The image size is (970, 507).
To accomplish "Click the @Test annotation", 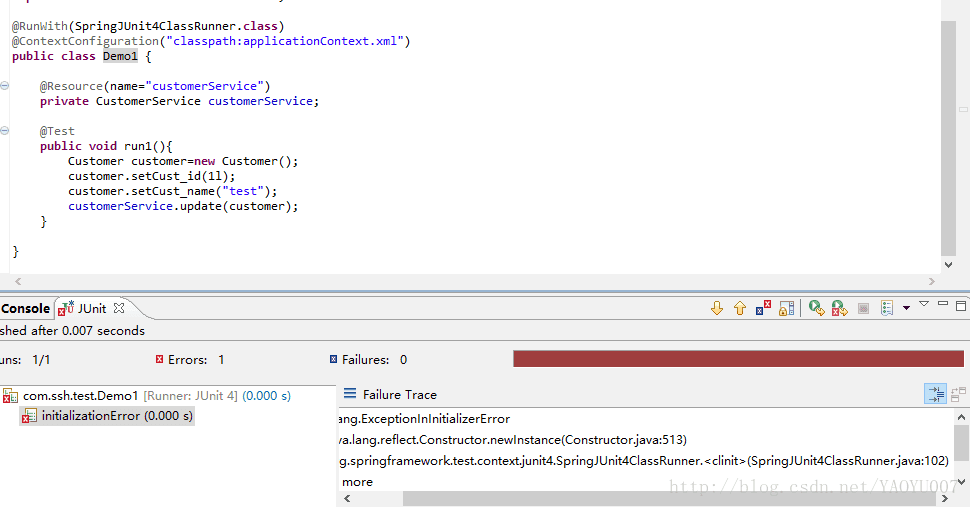I will coord(57,131).
